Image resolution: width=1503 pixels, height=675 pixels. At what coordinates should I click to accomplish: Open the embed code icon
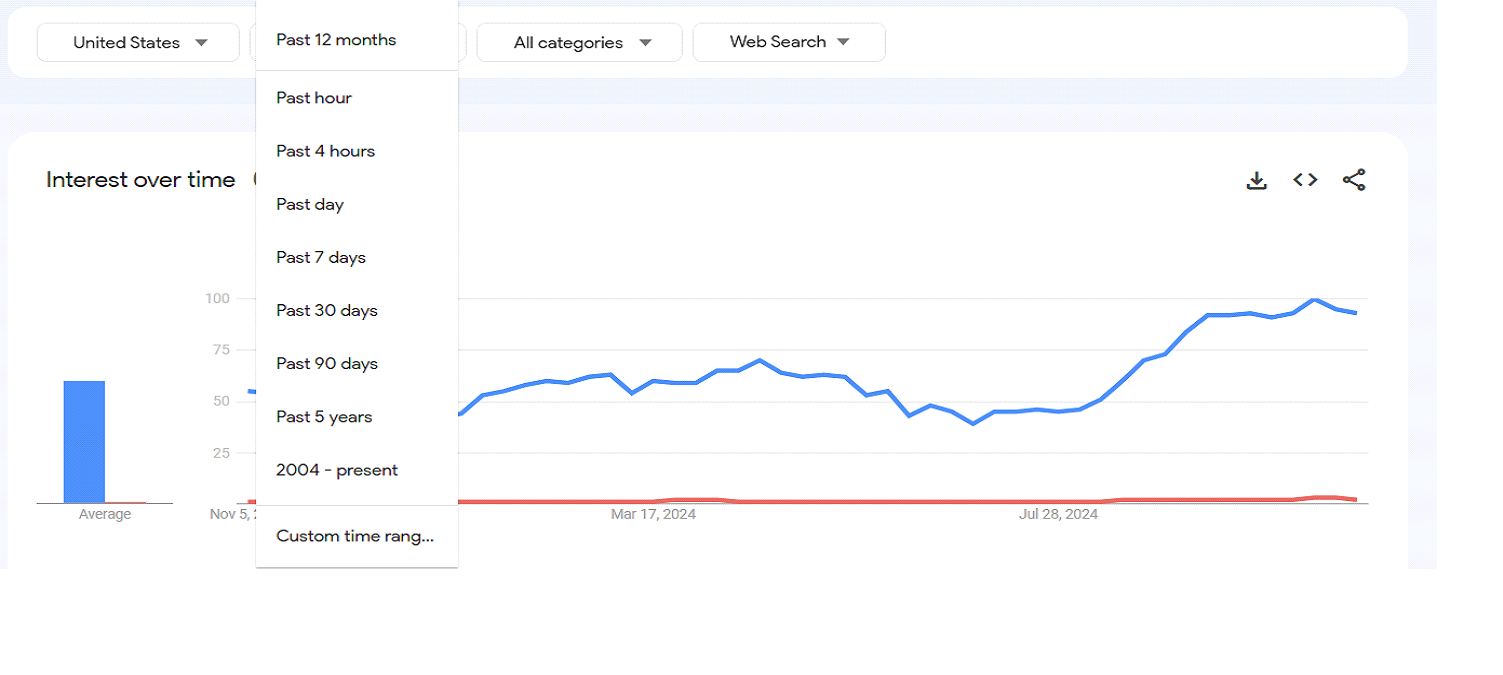click(x=1305, y=180)
